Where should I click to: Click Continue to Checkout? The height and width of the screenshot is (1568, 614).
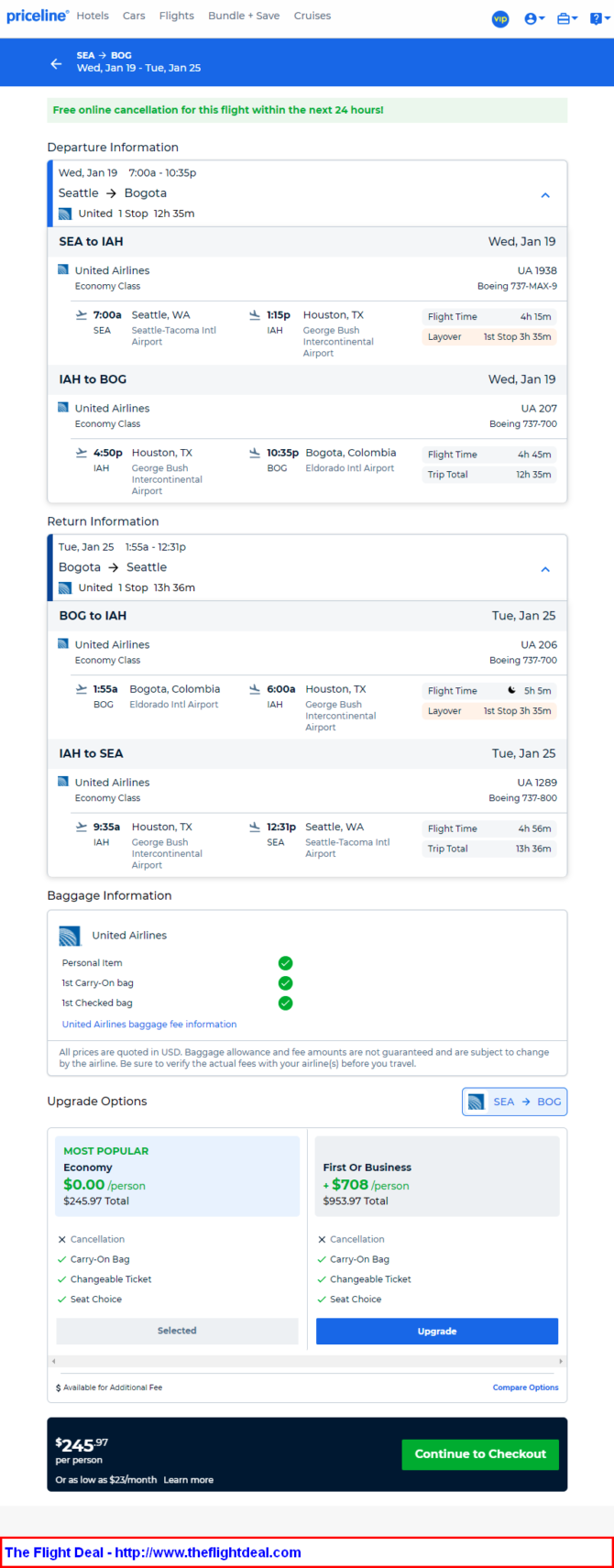click(x=480, y=1453)
